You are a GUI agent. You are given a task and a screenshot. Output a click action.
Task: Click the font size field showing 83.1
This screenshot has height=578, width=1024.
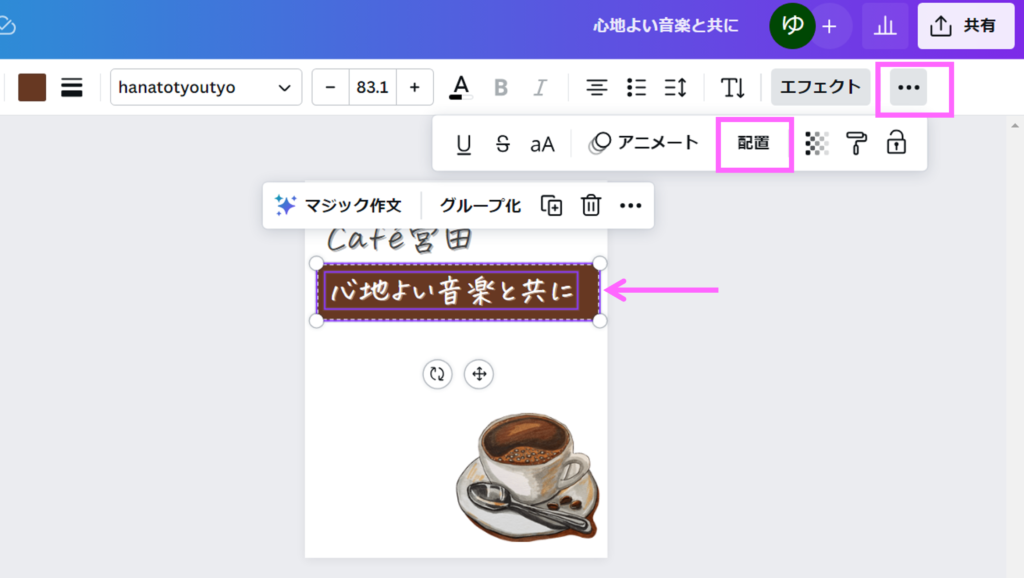[372, 87]
